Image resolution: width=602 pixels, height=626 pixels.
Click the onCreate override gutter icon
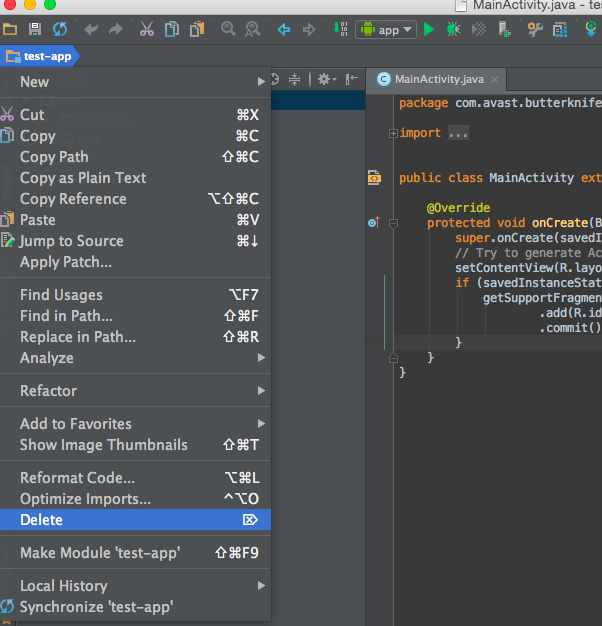[x=374, y=222]
